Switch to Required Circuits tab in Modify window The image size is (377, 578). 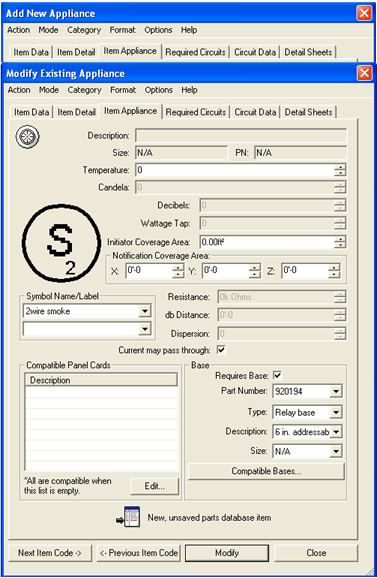pyautogui.click(x=196, y=112)
